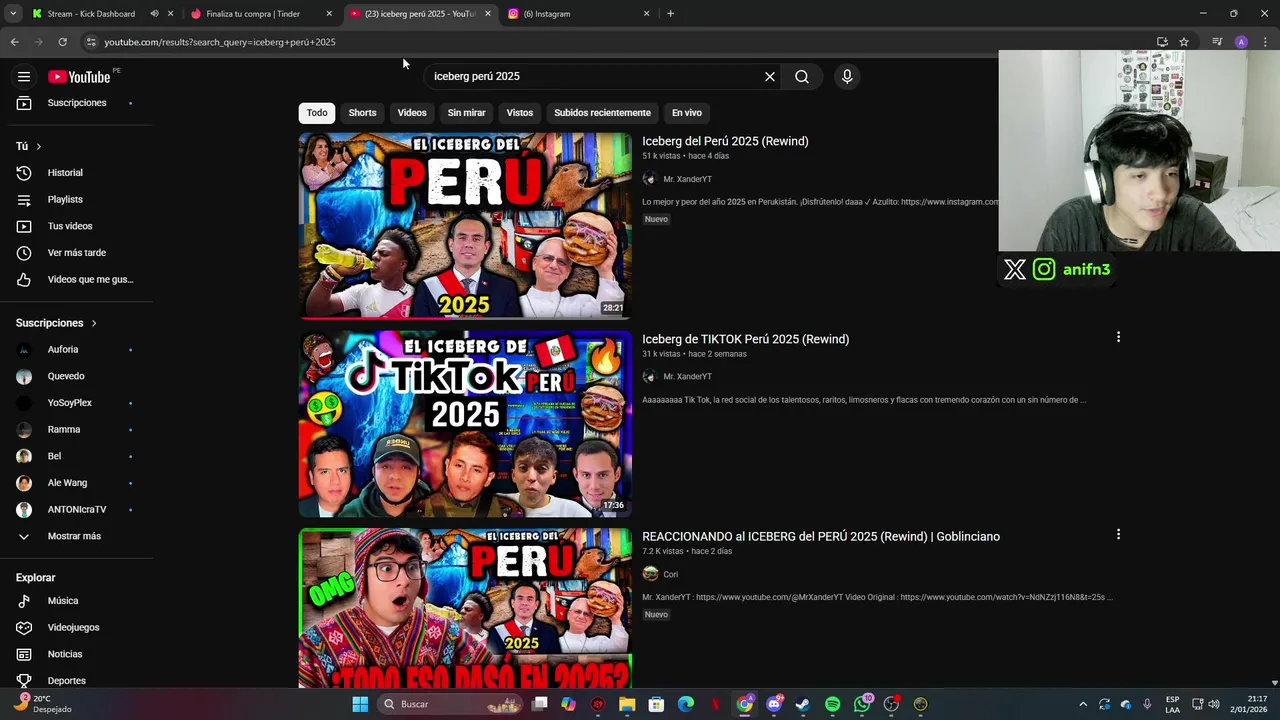Open more options for TikTok Perú video
The width and height of the screenshot is (1280, 720).
point(1118,337)
